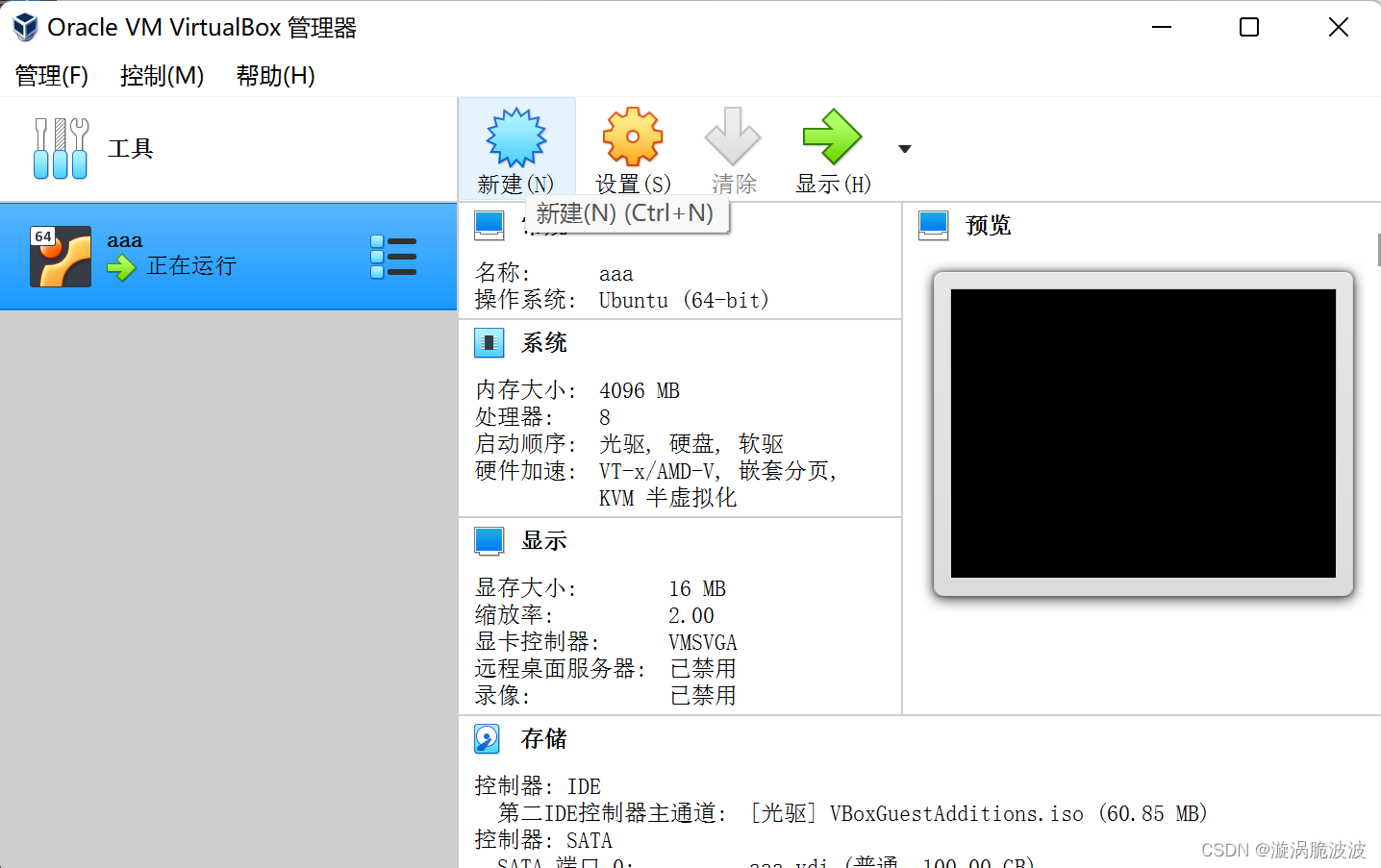Image resolution: width=1381 pixels, height=868 pixels.
Task: Open the 管理(F) menu
Action: click(x=52, y=76)
